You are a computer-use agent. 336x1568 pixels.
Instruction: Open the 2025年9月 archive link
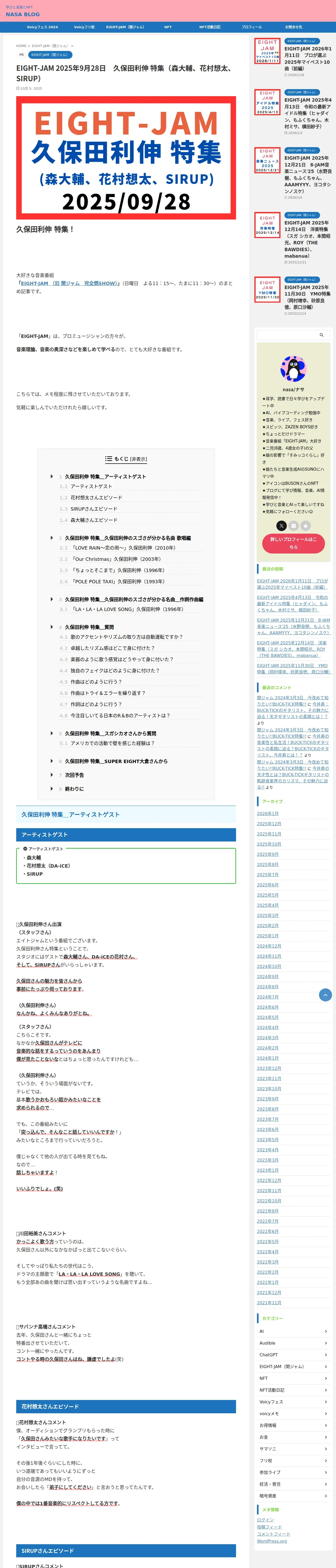tap(268, 854)
